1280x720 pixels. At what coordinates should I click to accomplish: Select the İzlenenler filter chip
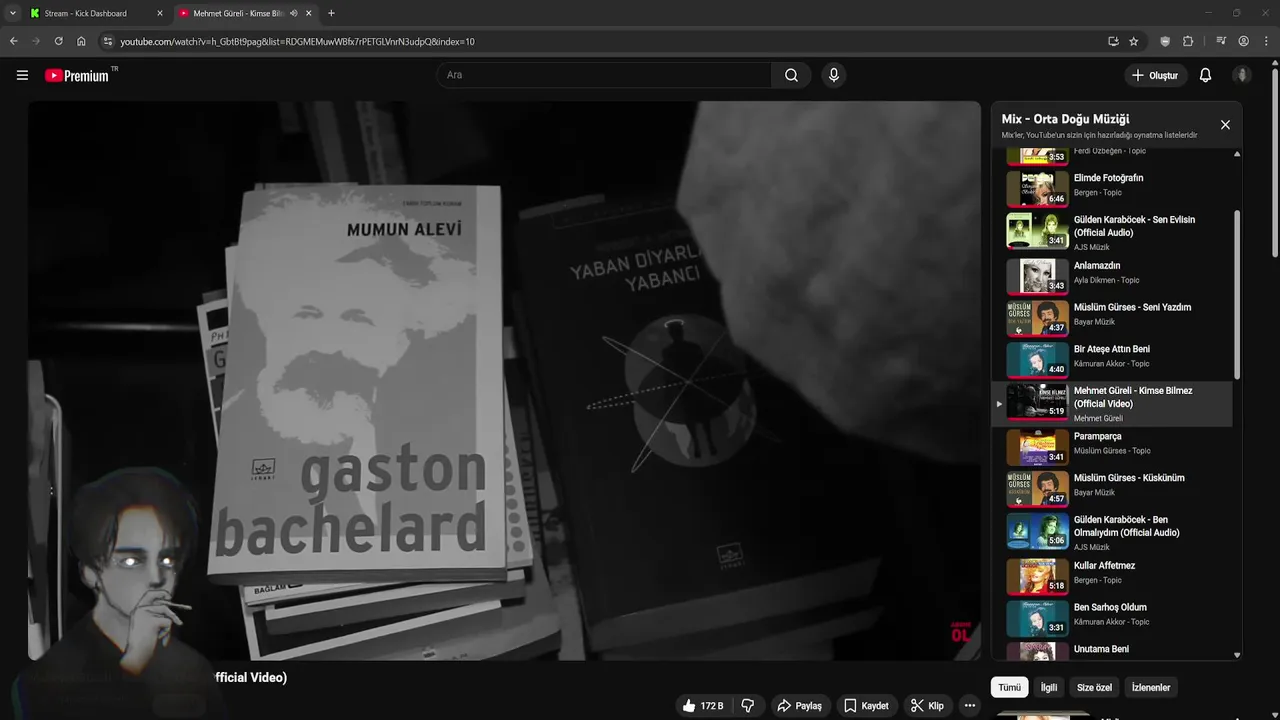pyautogui.click(x=1151, y=687)
